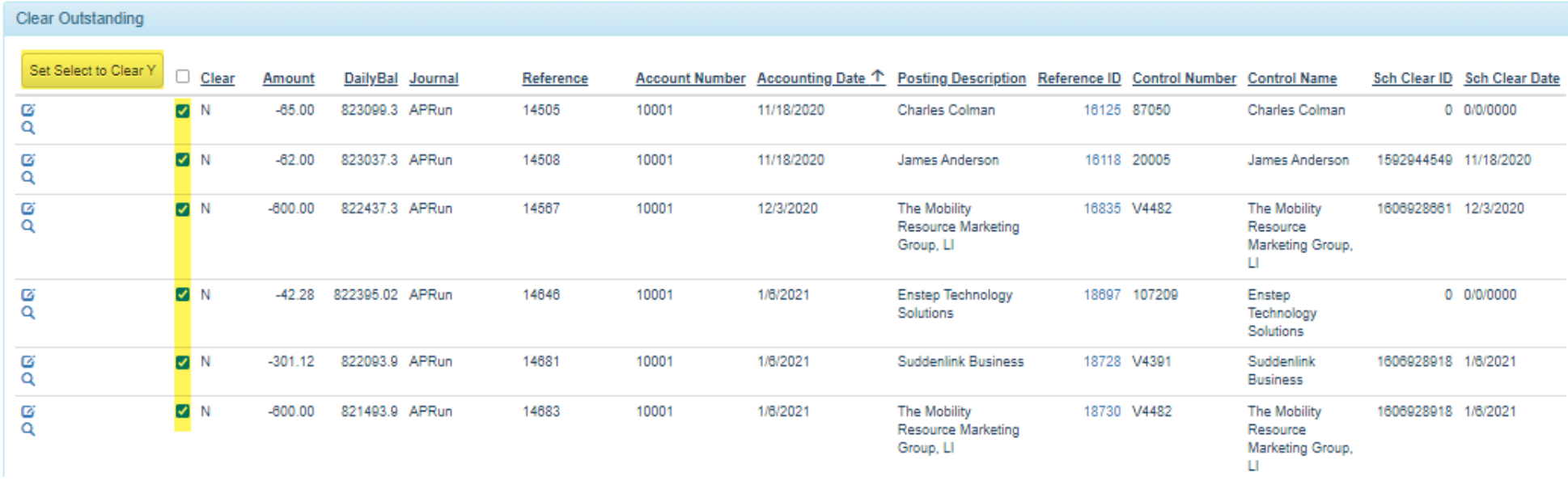Uncheck the checkbox for amount -62.00
1568x485 pixels.
click(183, 159)
